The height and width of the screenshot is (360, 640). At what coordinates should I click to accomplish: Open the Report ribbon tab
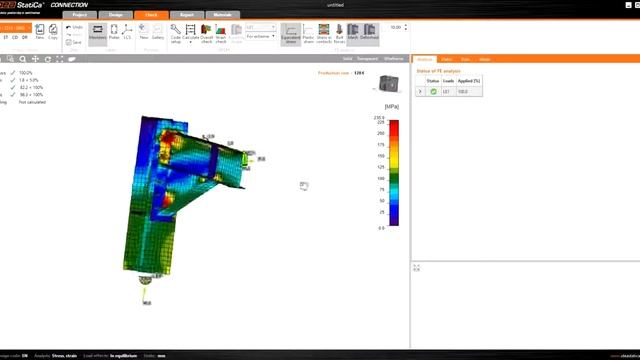pos(187,15)
